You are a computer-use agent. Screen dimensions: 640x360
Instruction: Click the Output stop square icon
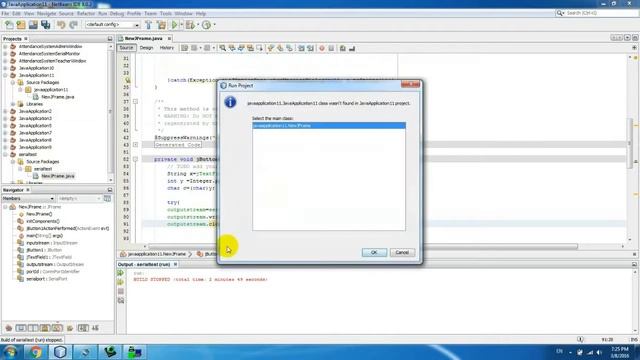pos(121,291)
